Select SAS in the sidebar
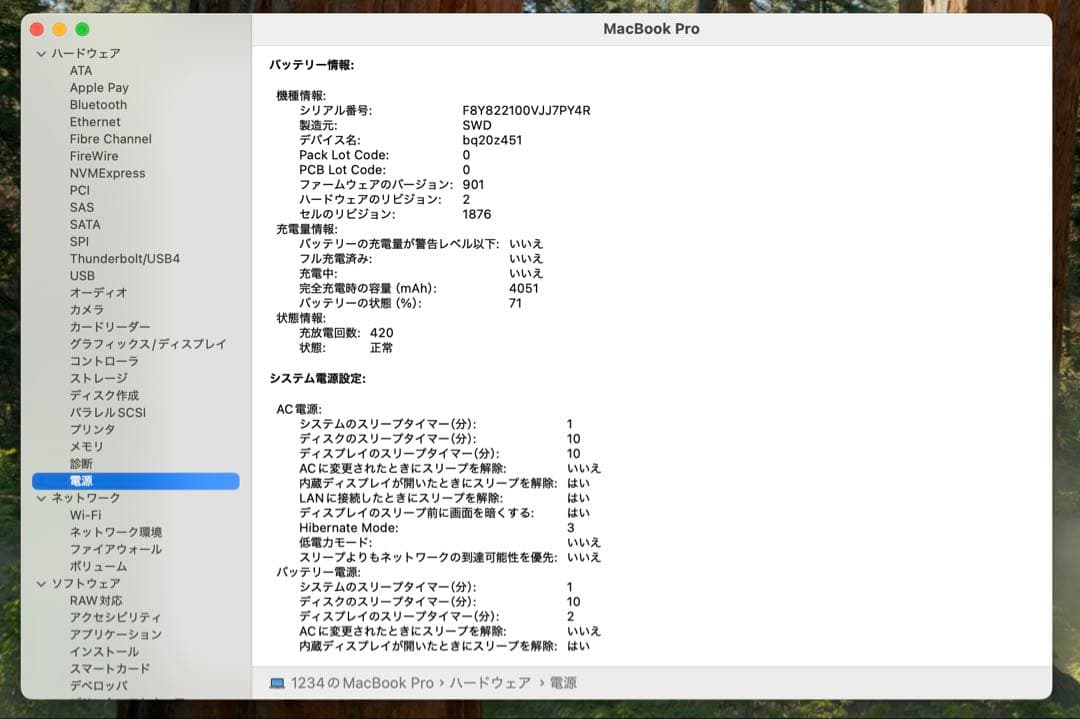 point(82,207)
